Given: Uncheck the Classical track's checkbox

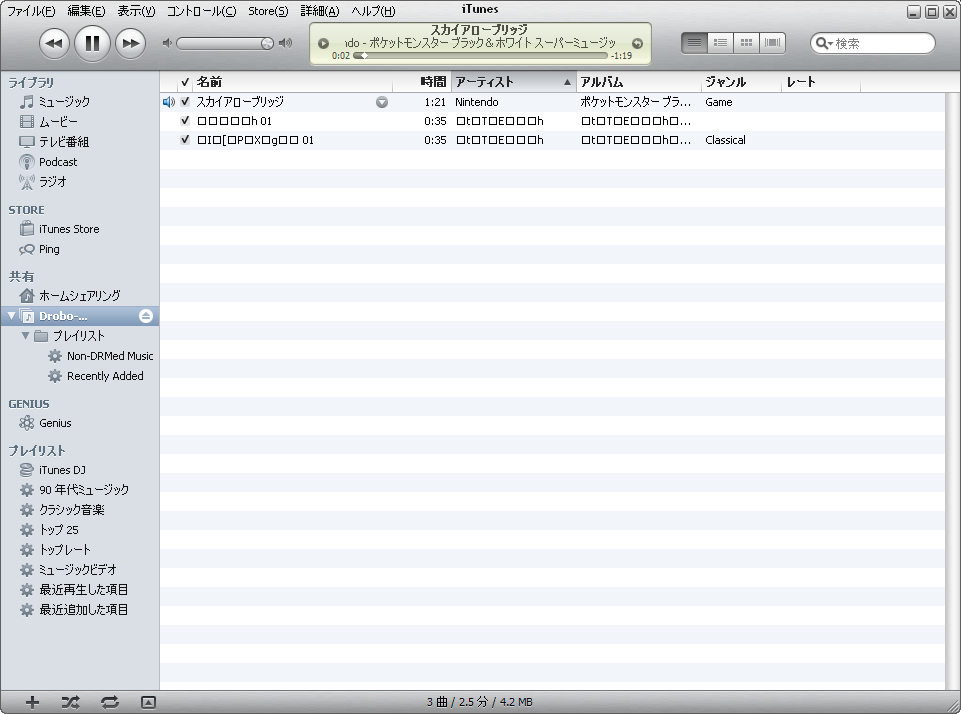Looking at the screenshot, I should point(185,140).
